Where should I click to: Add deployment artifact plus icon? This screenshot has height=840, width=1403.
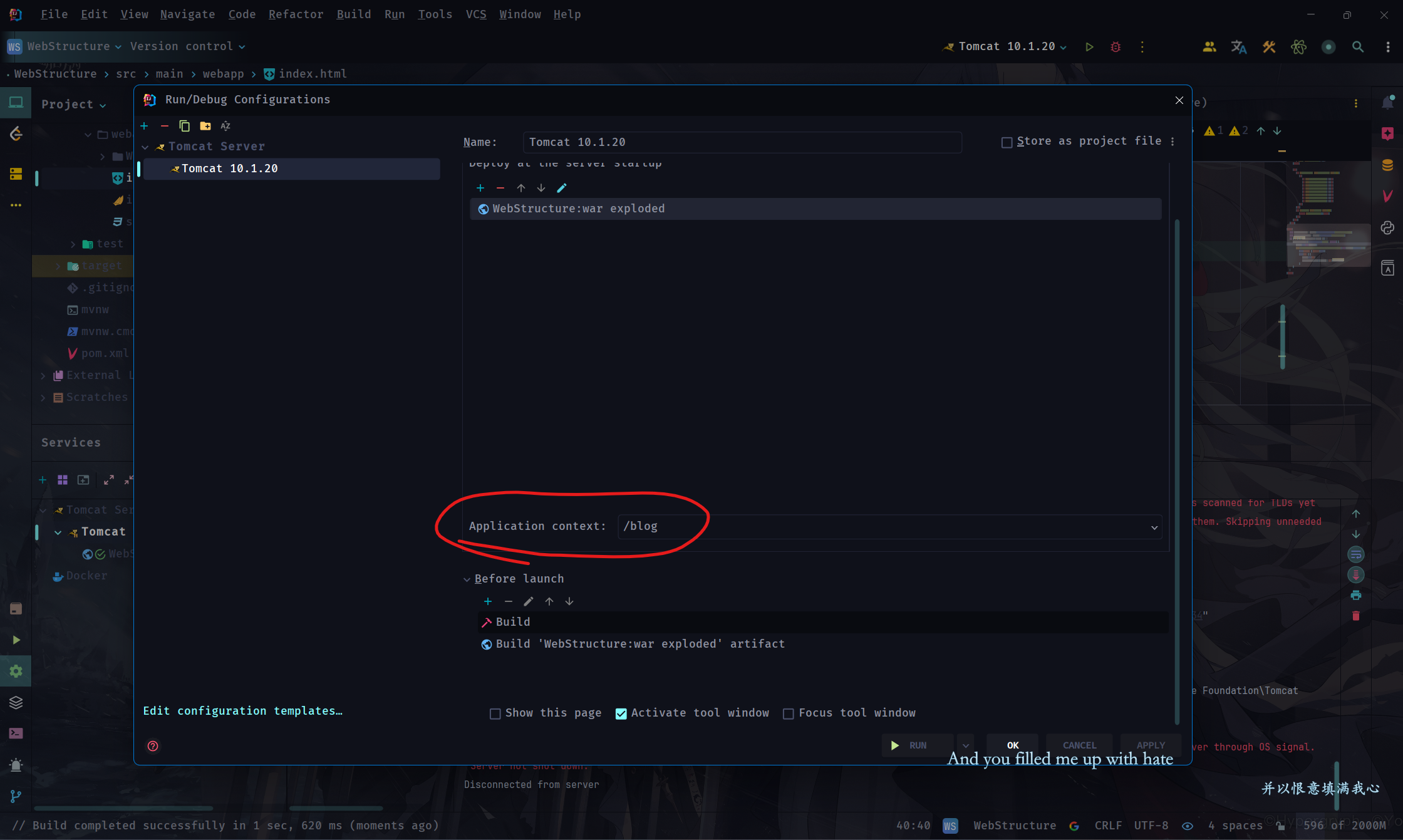[480, 188]
